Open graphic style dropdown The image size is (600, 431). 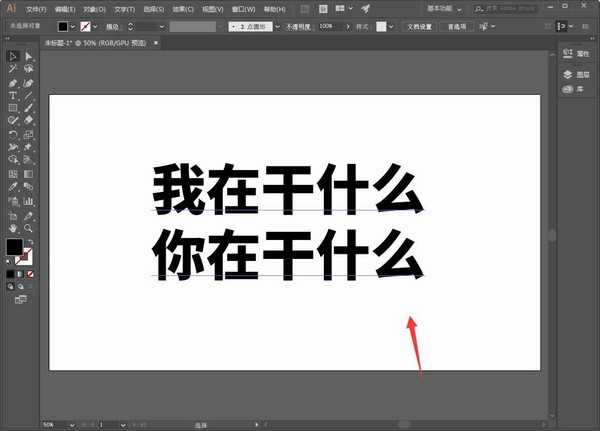pos(391,26)
